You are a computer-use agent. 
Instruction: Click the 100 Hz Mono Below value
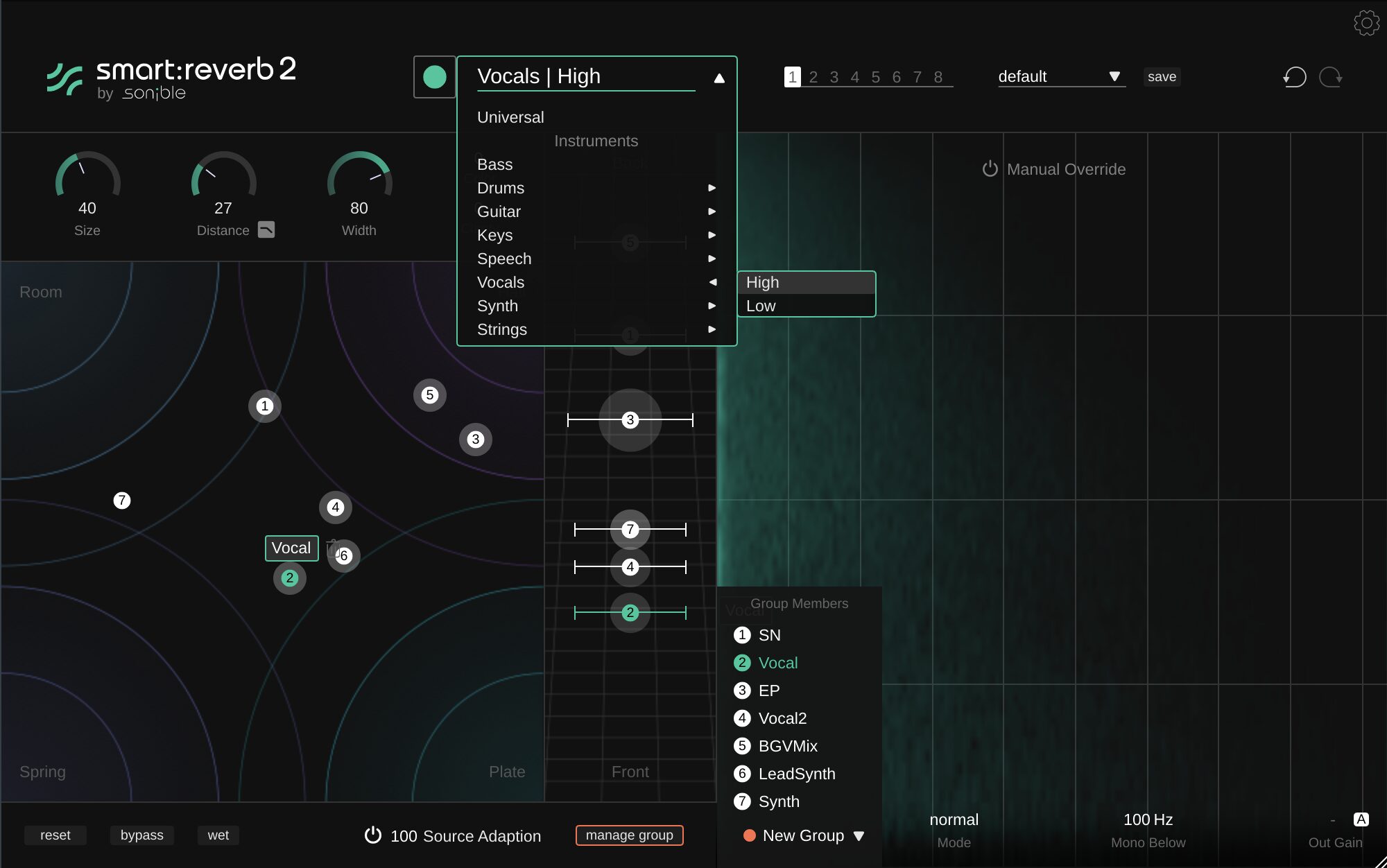click(1148, 819)
